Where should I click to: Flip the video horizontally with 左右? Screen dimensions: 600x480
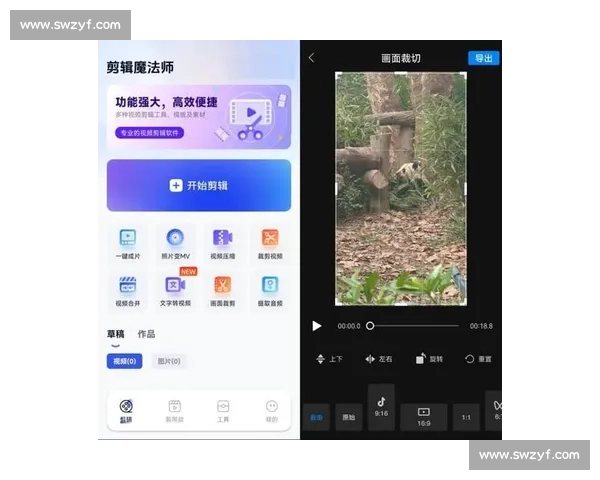click(x=379, y=359)
